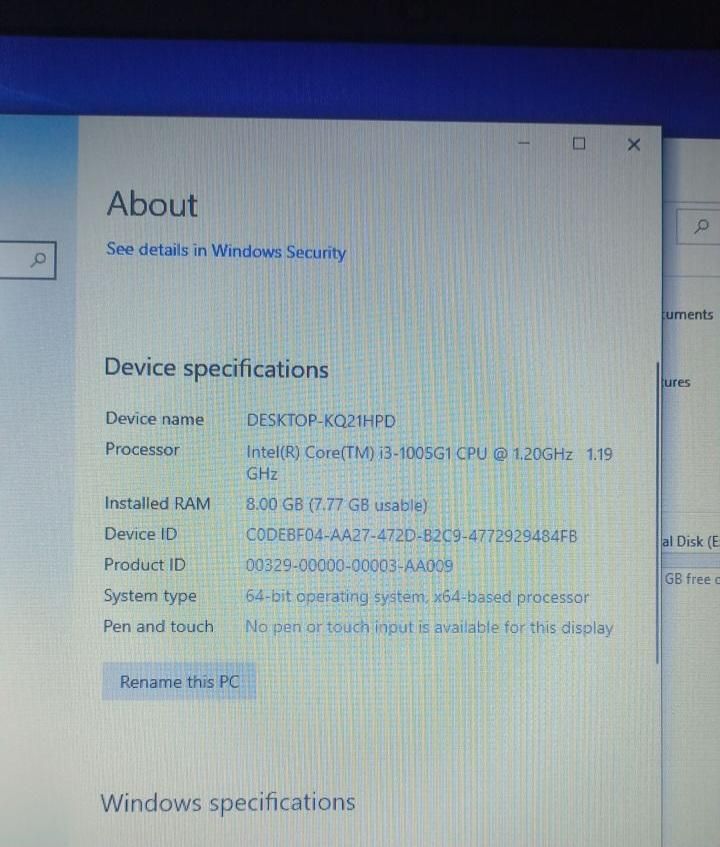Open See details in Windows Security link
This screenshot has height=847, width=720.
pos(226,251)
